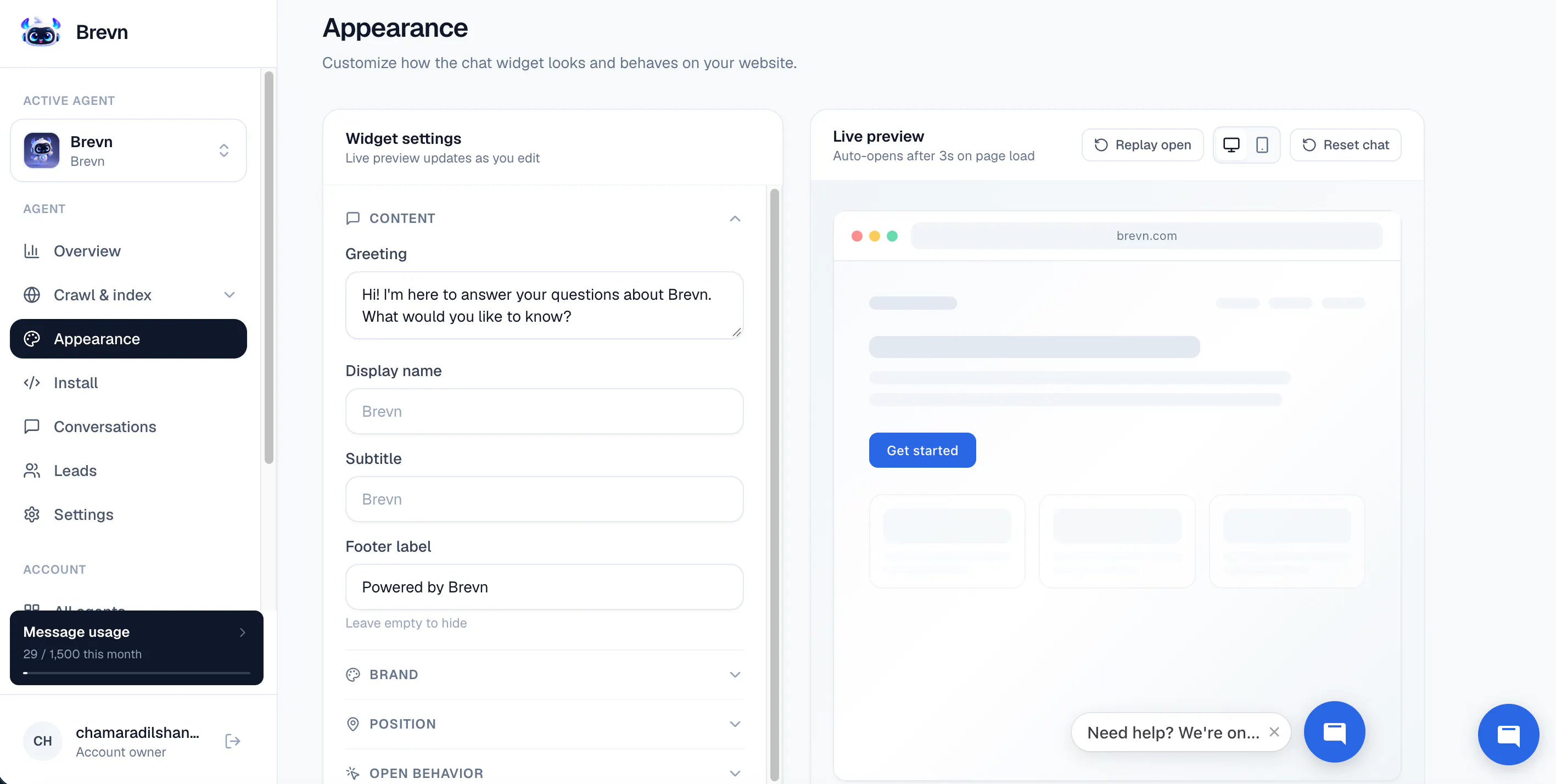Expand the POSITION section

(x=544, y=724)
